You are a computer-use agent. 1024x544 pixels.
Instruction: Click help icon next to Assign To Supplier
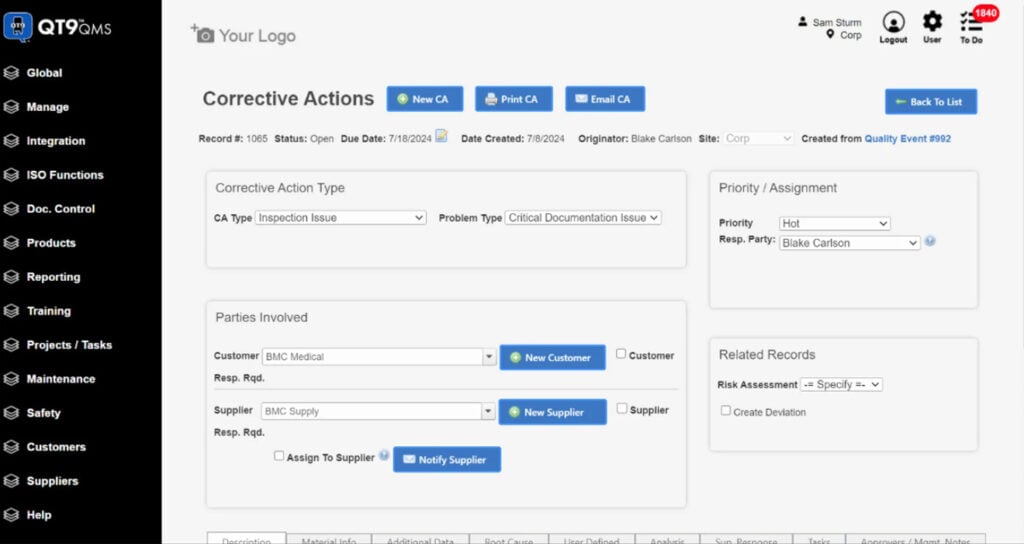click(384, 455)
